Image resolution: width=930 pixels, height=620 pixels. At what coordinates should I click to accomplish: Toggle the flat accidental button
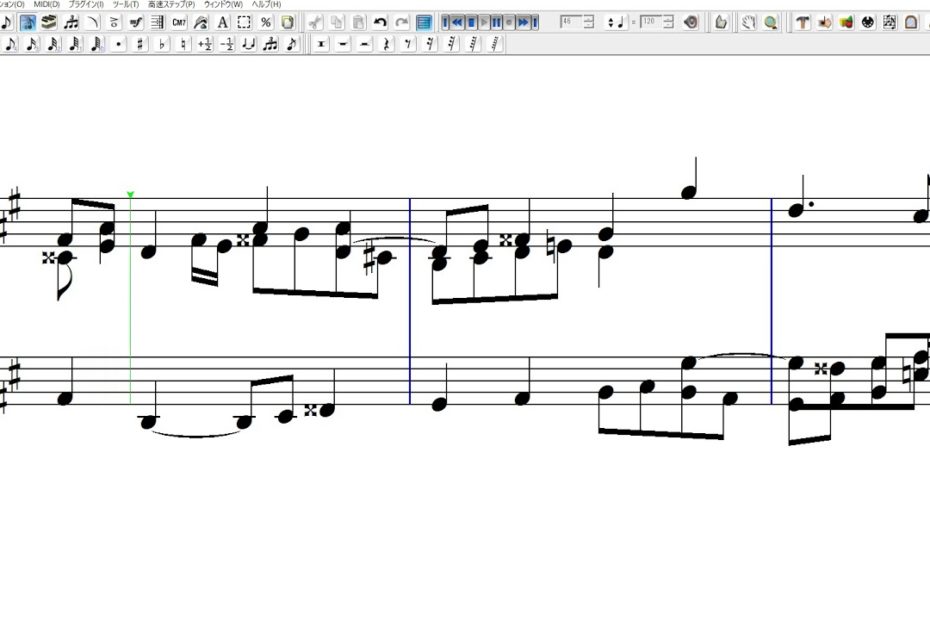click(x=162, y=43)
